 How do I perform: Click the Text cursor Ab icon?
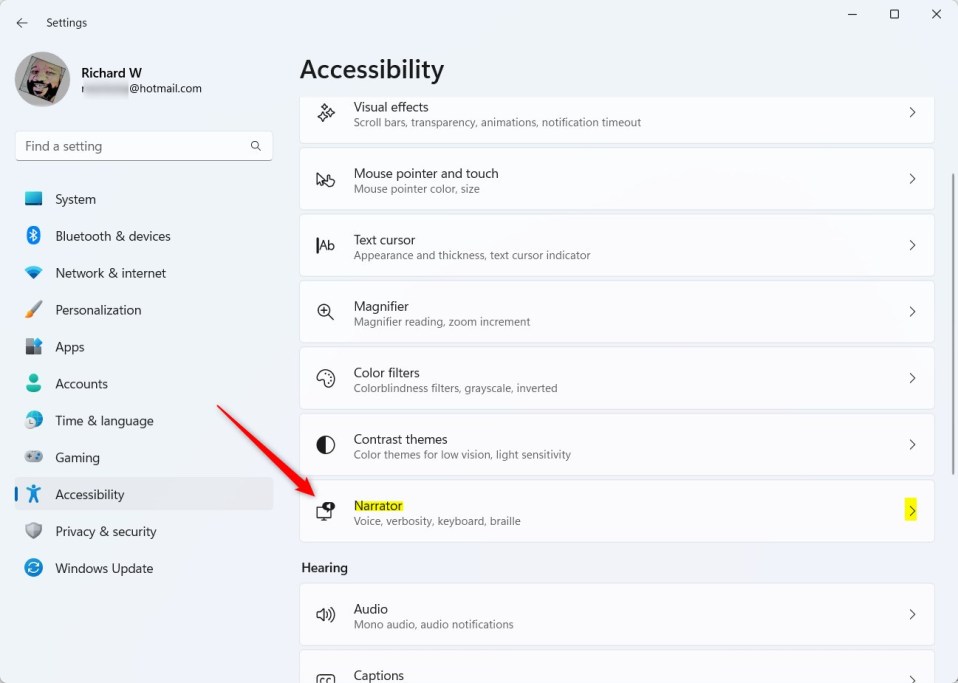coord(326,246)
